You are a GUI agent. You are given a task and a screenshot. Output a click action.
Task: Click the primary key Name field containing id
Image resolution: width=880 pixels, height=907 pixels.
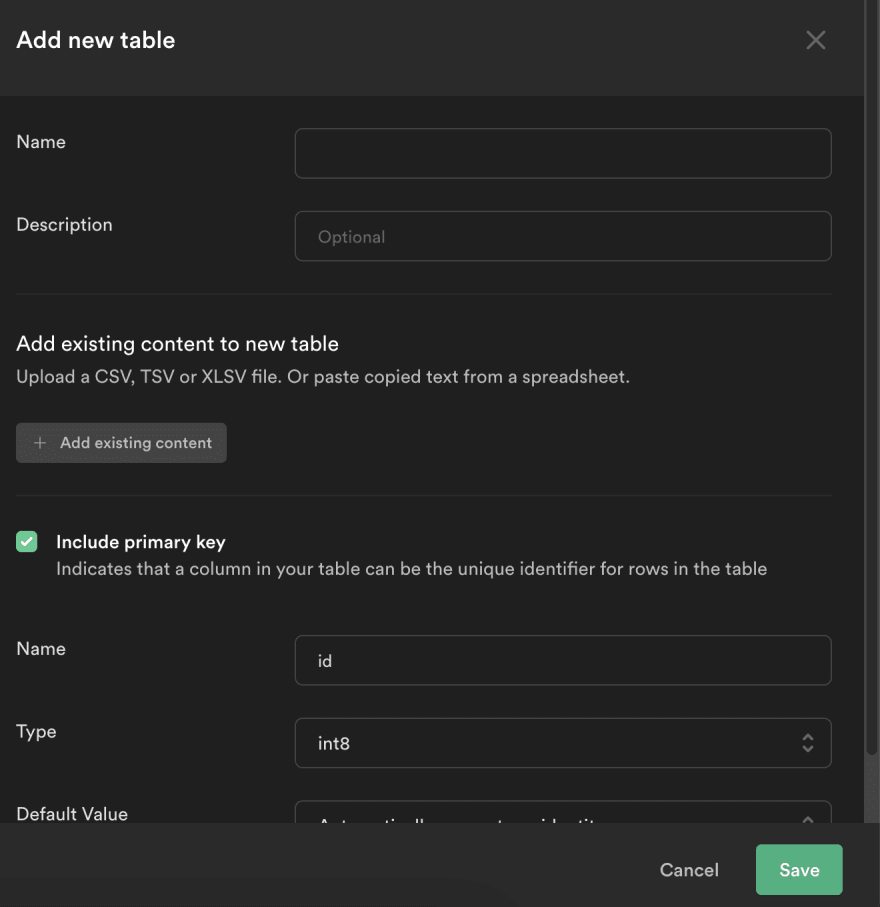pyautogui.click(x=563, y=660)
